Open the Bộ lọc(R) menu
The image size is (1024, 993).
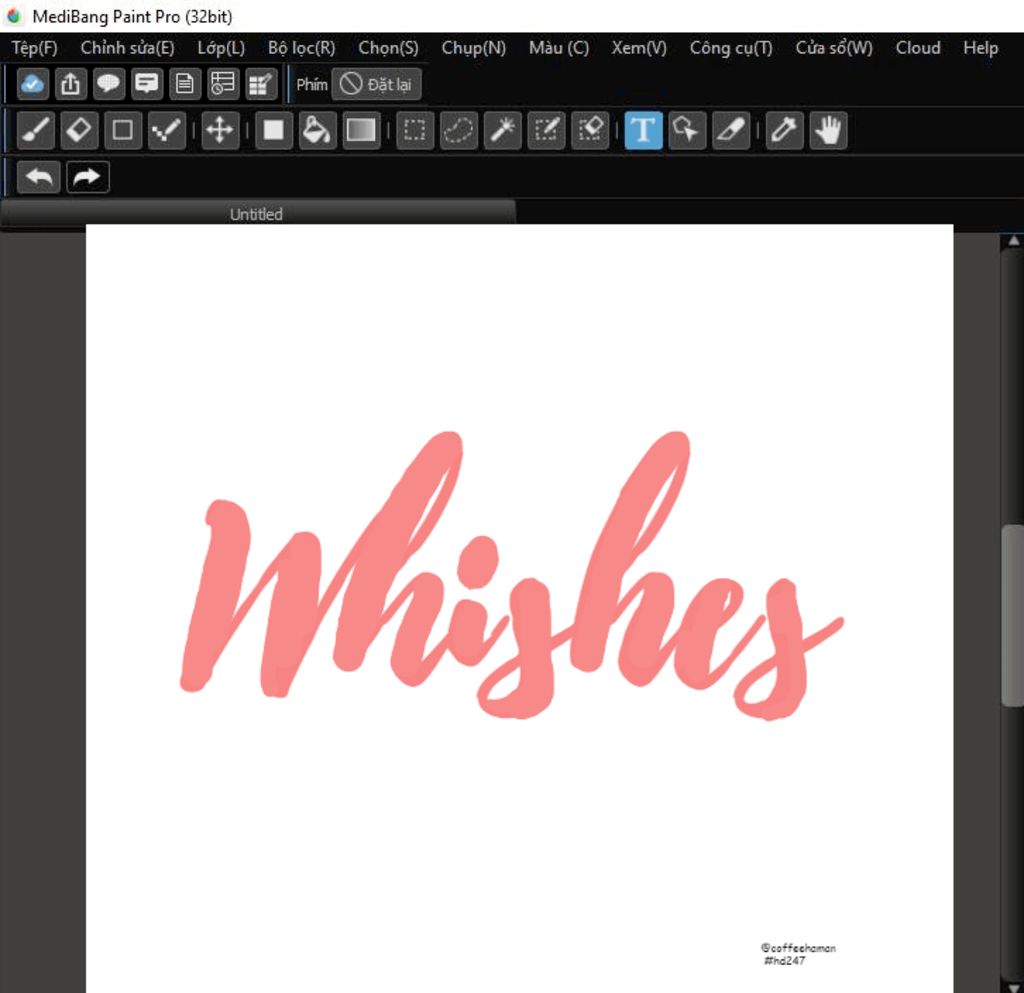pos(302,48)
